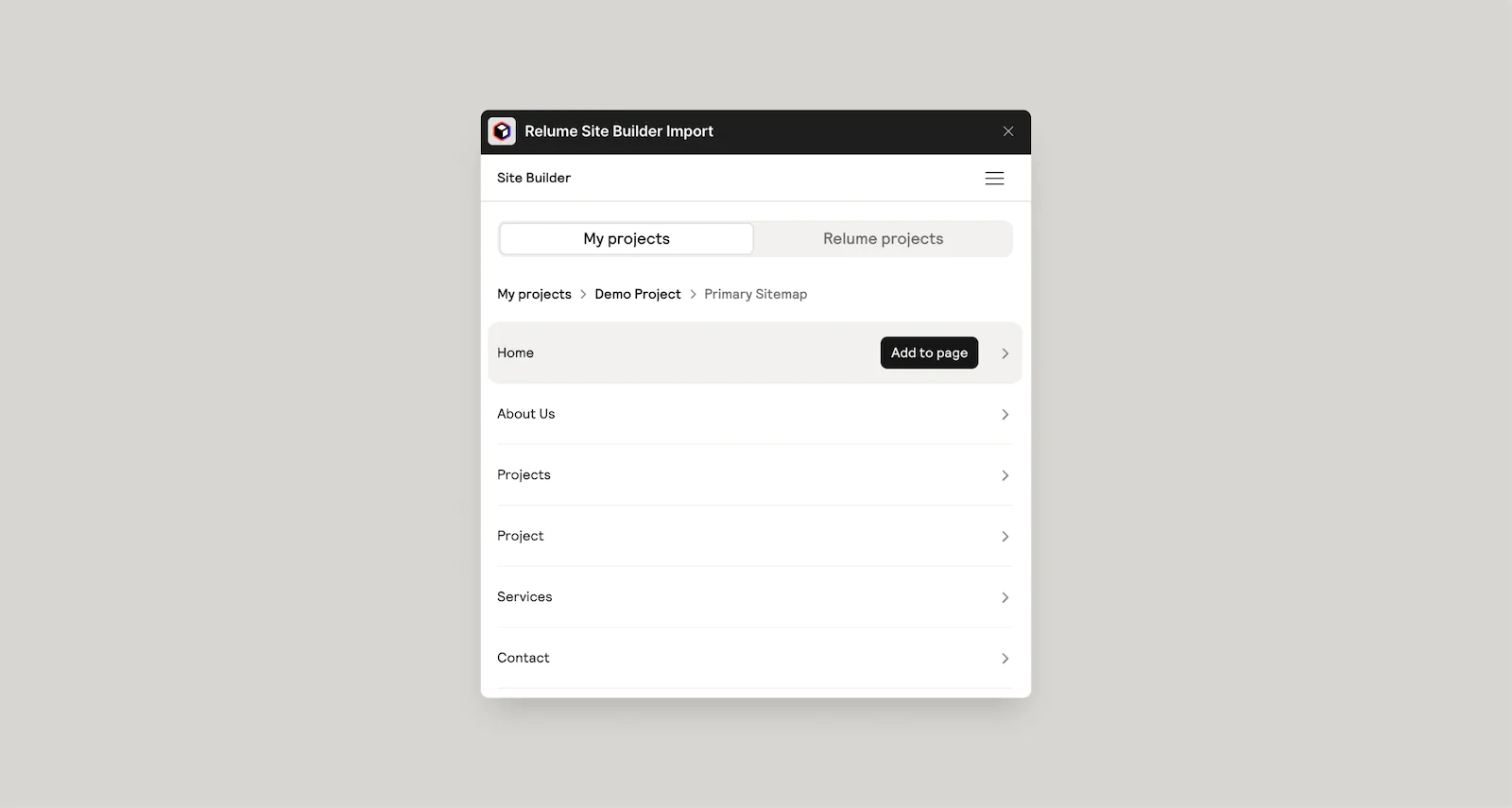Click the Services chevron icon
This screenshot has height=808, width=1512.
click(x=1005, y=596)
